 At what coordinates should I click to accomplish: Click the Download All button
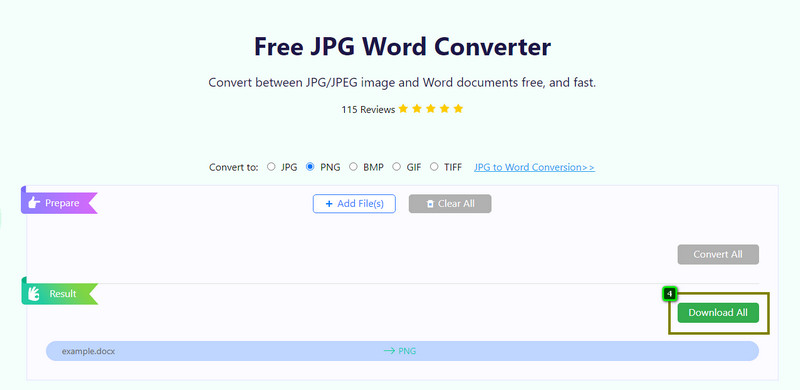(x=718, y=312)
